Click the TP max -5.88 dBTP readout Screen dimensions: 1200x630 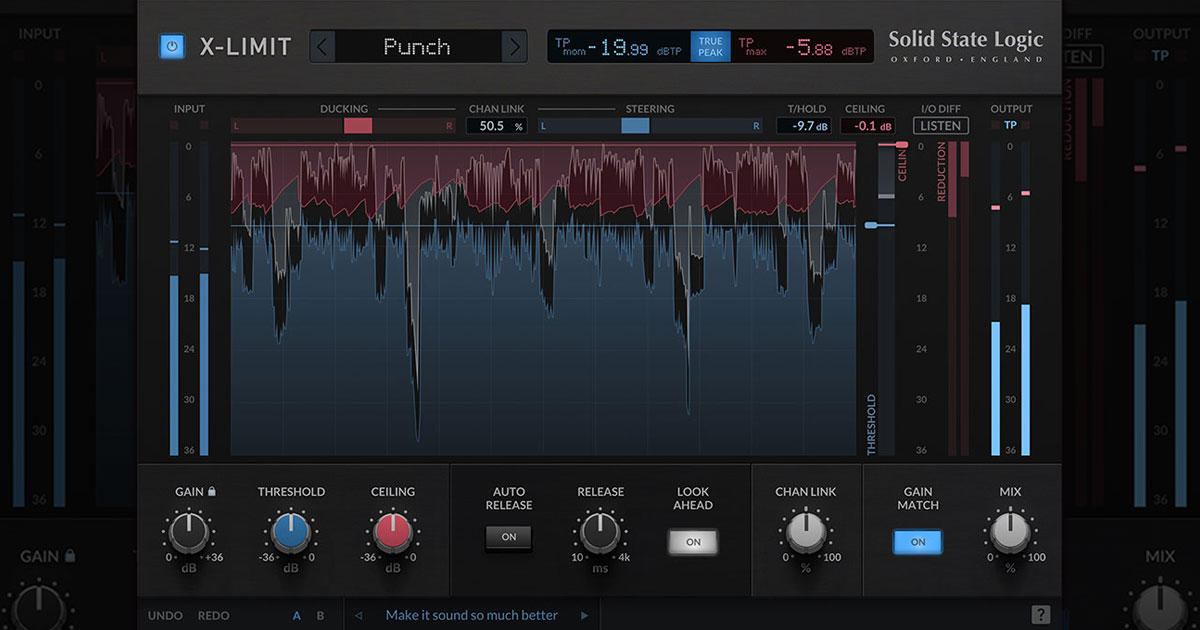803,47
